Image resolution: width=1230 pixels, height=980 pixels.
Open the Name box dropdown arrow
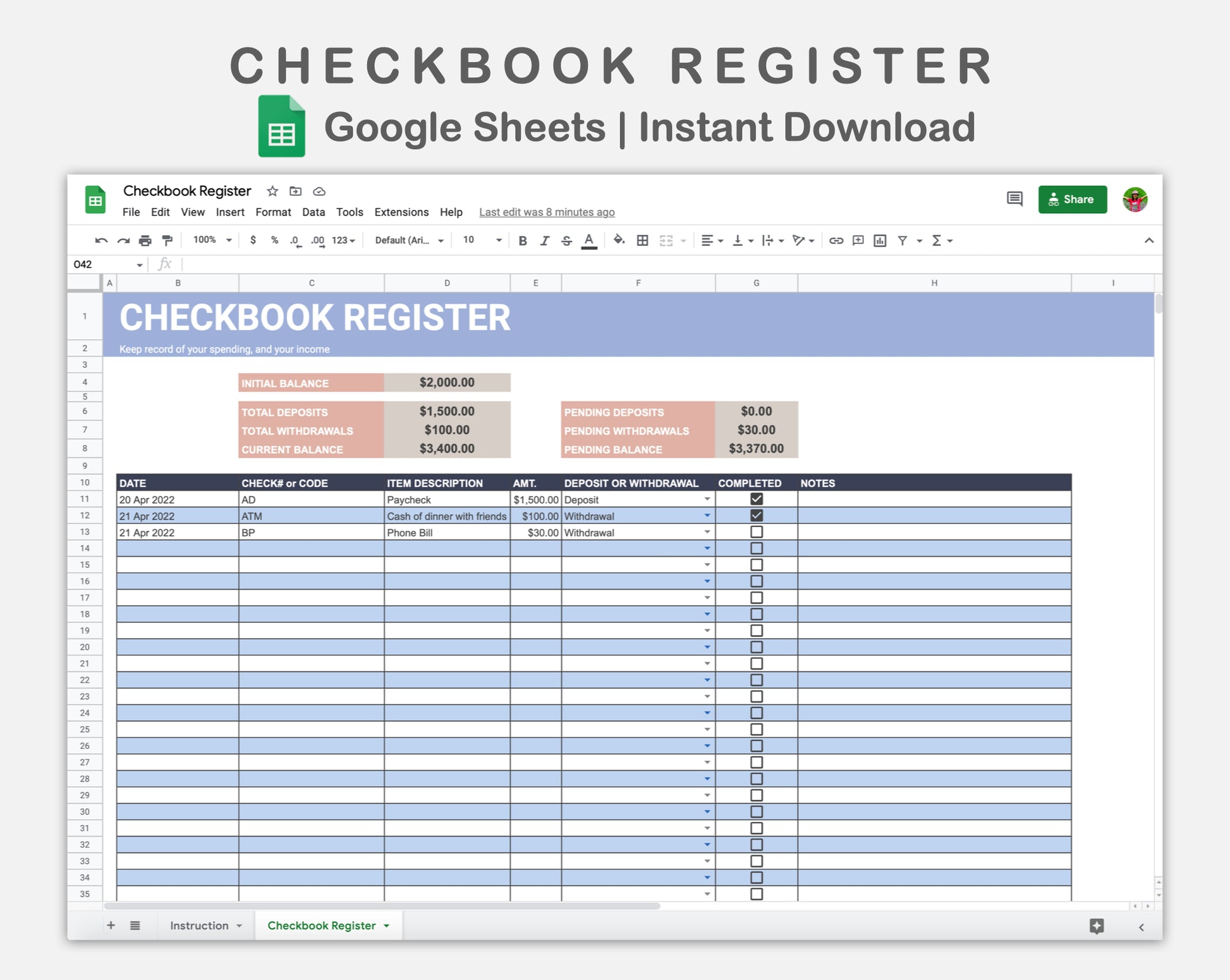tap(140, 265)
